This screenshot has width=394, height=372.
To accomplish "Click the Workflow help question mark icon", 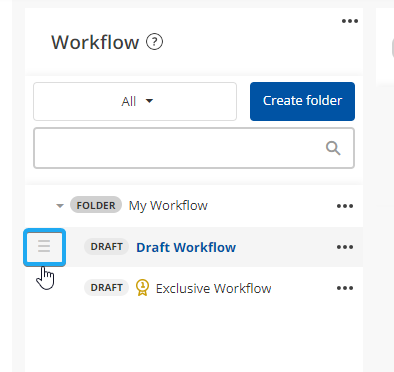I will 154,42.
